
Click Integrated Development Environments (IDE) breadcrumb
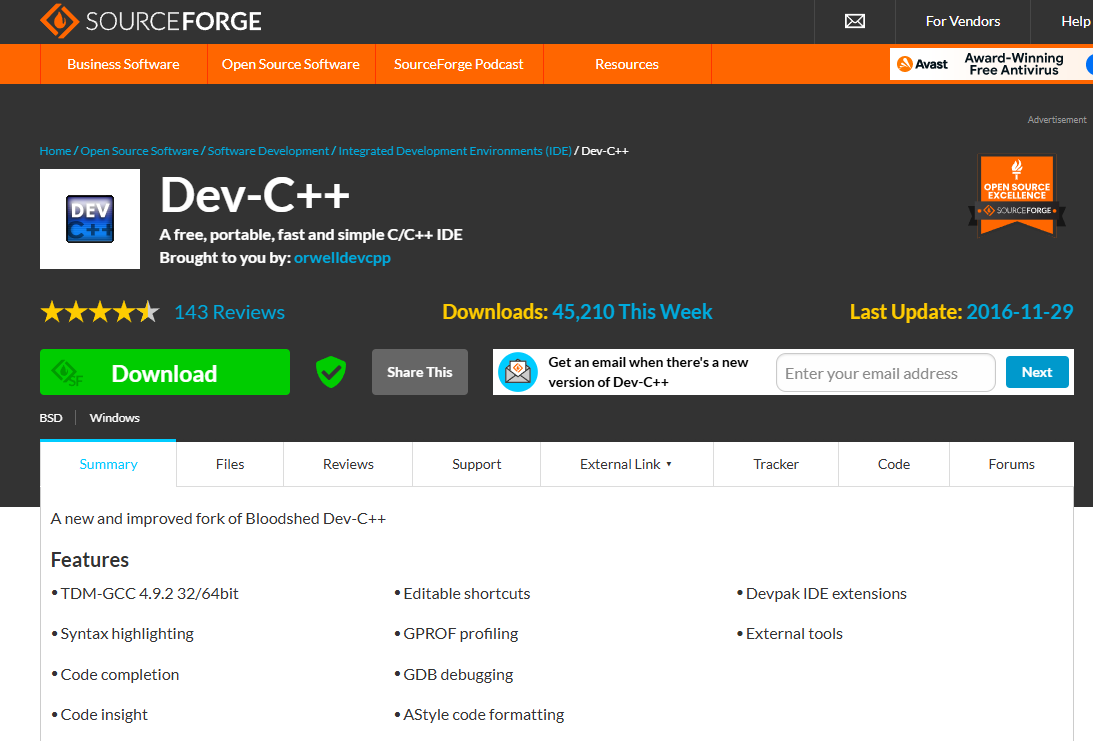(455, 151)
